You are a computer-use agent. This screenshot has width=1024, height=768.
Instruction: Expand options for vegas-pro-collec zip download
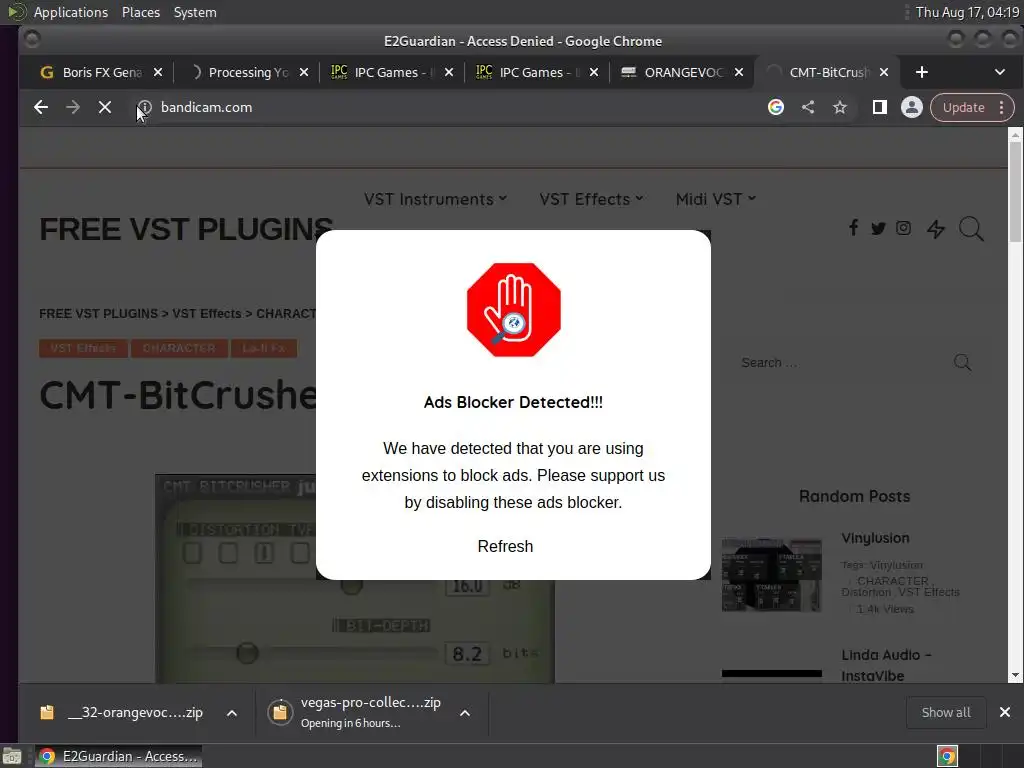[x=465, y=713]
